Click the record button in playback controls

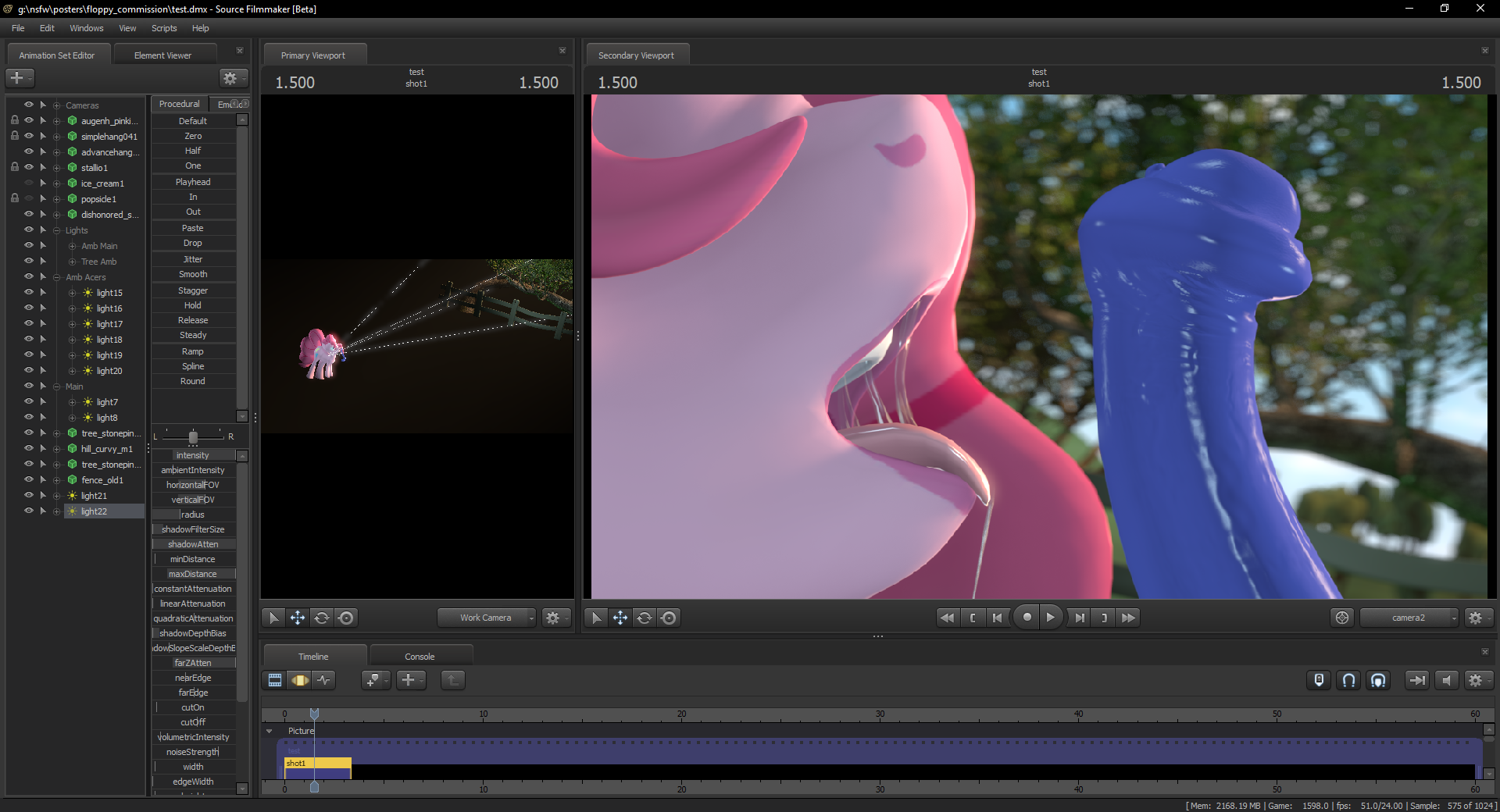[1027, 618]
